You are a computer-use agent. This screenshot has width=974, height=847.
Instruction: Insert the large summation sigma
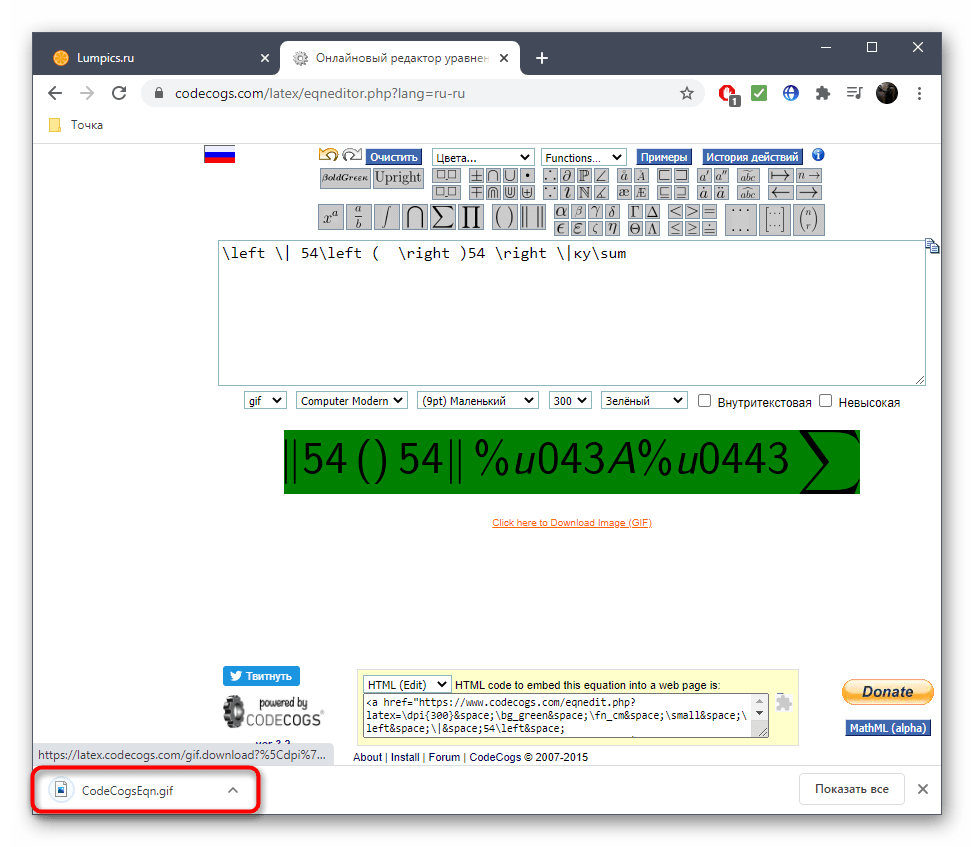tap(442, 217)
